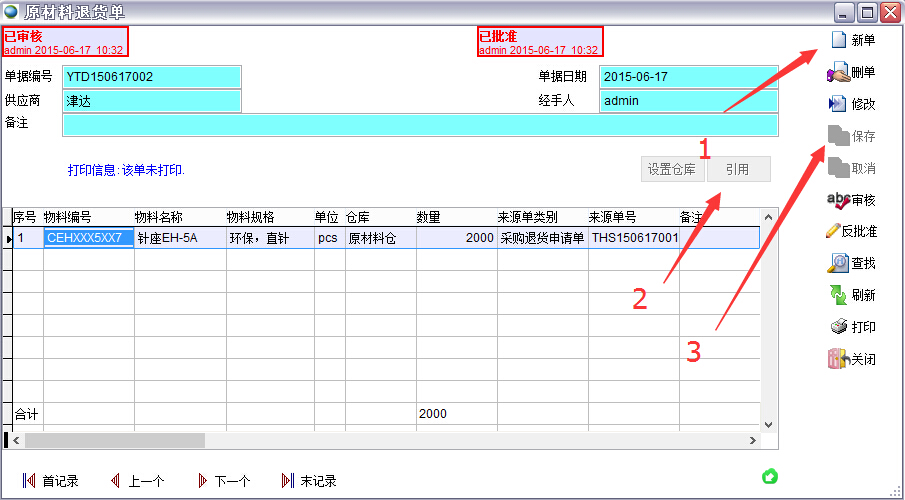The height and width of the screenshot is (500, 905).
Task: Click the table's horizontal scrollbar thumb
Action: [x=114, y=440]
